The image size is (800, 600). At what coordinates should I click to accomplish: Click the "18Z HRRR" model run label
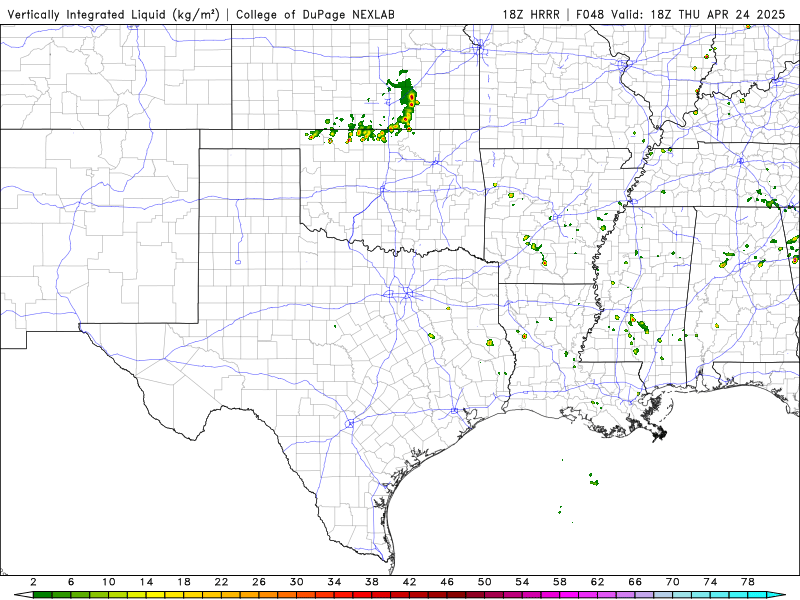pyautogui.click(x=531, y=14)
